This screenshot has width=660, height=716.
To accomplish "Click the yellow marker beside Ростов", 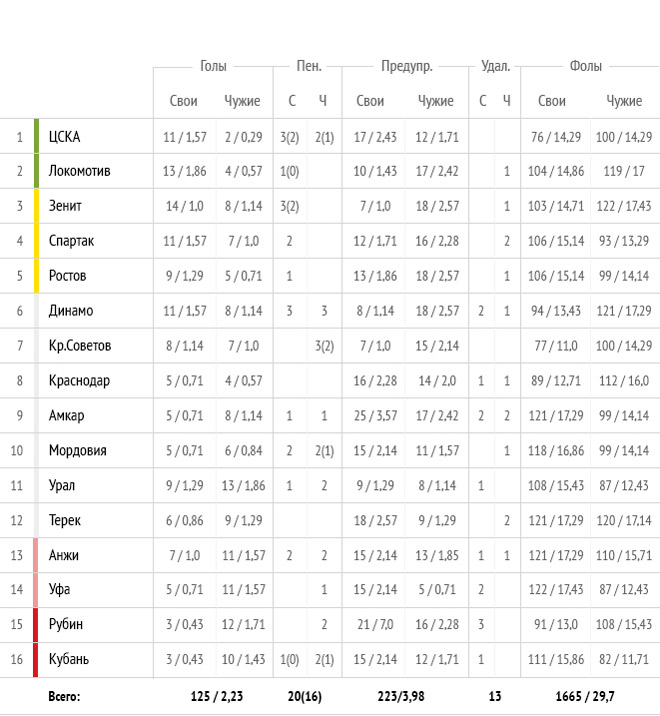I will click(37, 275).
